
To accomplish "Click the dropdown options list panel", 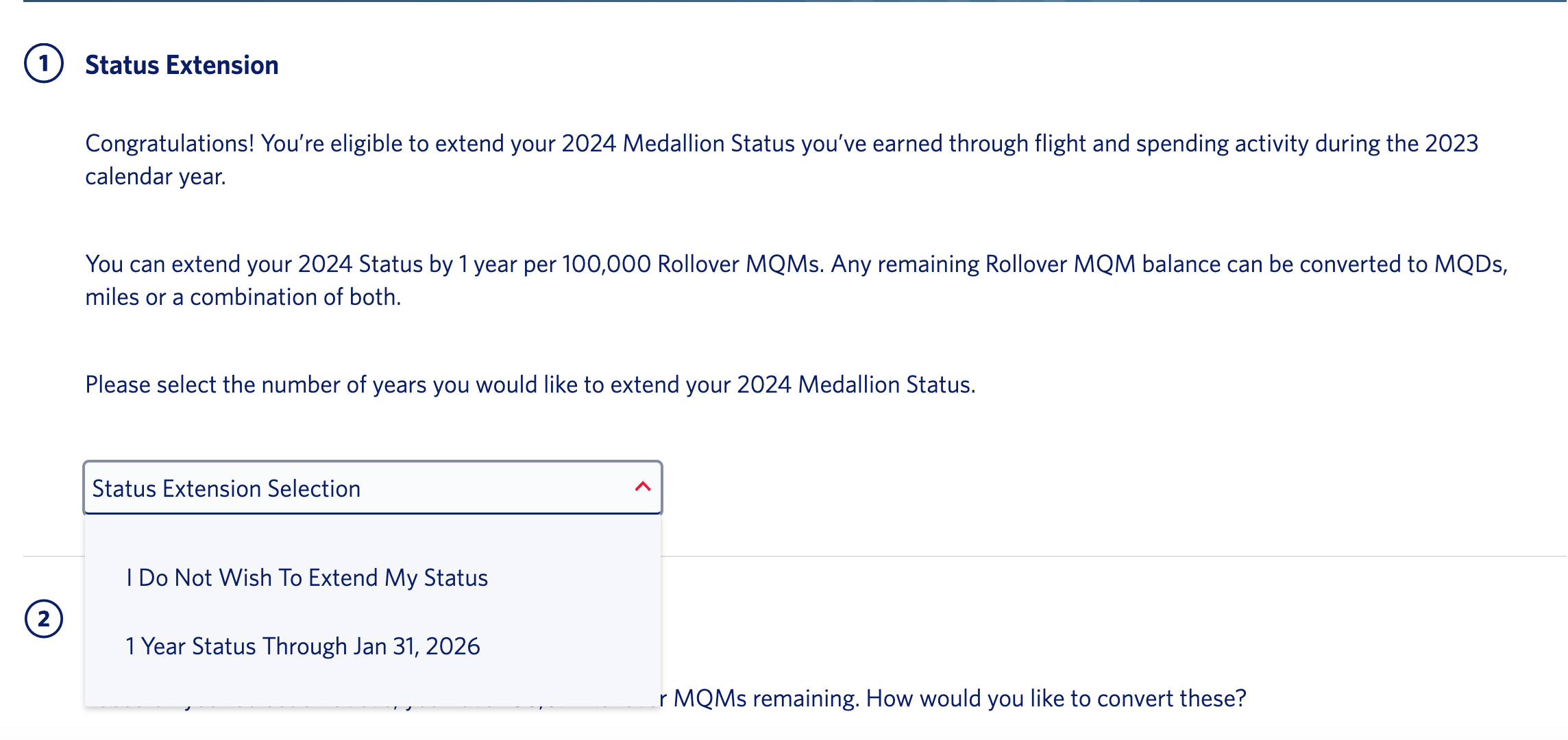I will 373,610.
